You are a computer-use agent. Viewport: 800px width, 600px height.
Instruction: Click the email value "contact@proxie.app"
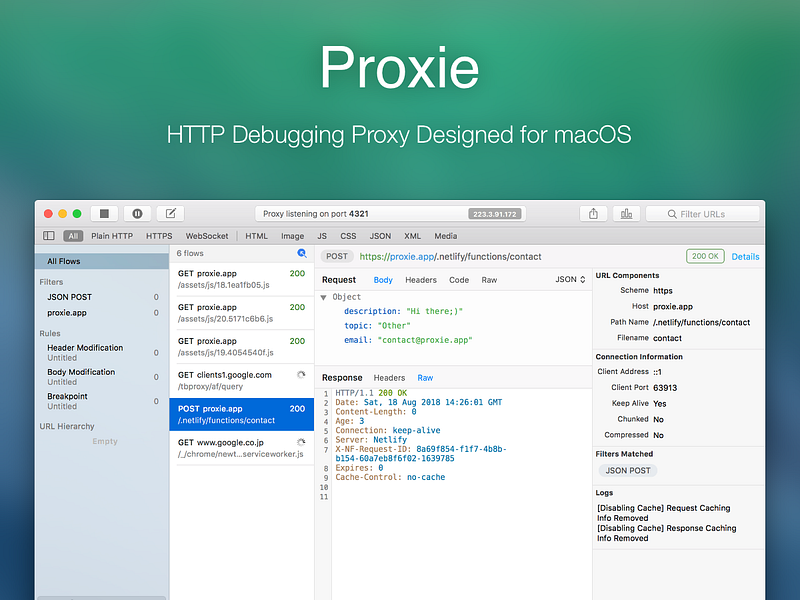[x=424, y=340]
